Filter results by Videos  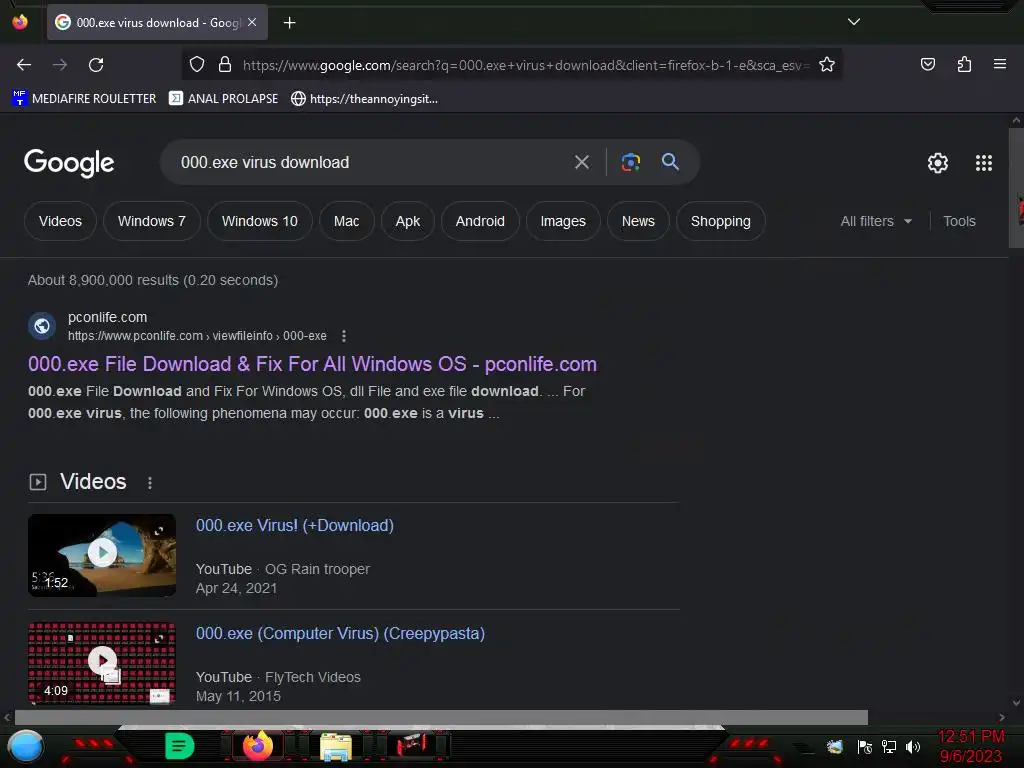tap(60, 221)
